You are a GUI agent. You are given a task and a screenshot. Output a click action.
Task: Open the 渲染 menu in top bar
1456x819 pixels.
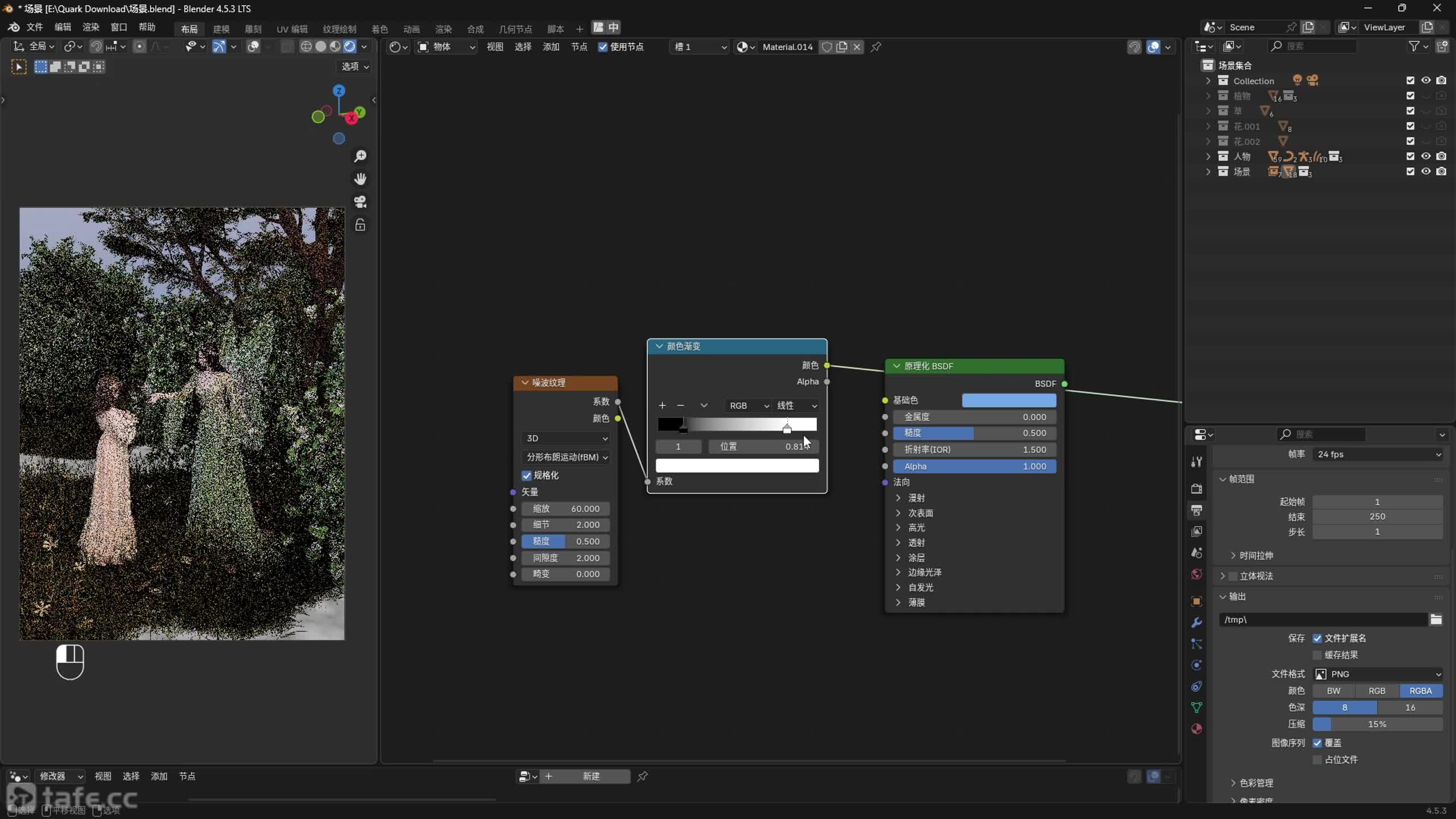point(90,27)
